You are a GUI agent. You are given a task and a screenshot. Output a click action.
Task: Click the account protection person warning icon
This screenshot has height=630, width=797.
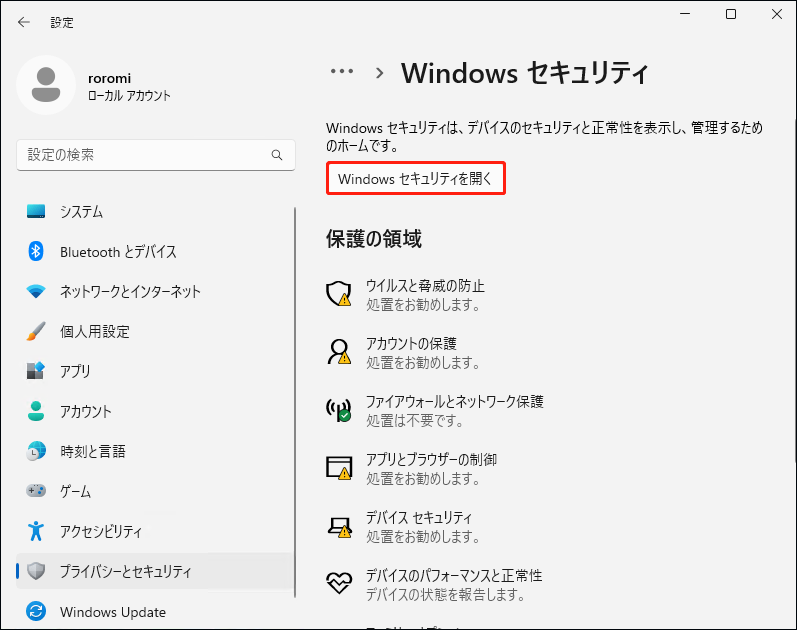pyautogui.click(x=339, y=352)
